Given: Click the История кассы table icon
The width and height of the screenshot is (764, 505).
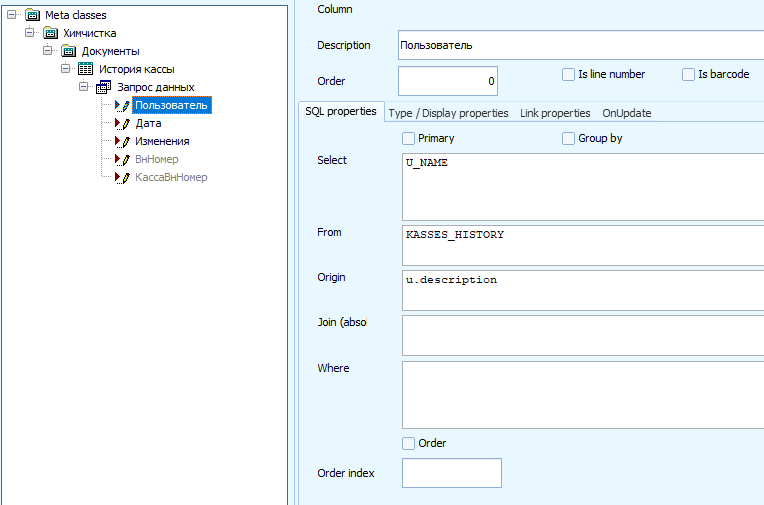Looking at the screenshot, I should tap(86, 69).
